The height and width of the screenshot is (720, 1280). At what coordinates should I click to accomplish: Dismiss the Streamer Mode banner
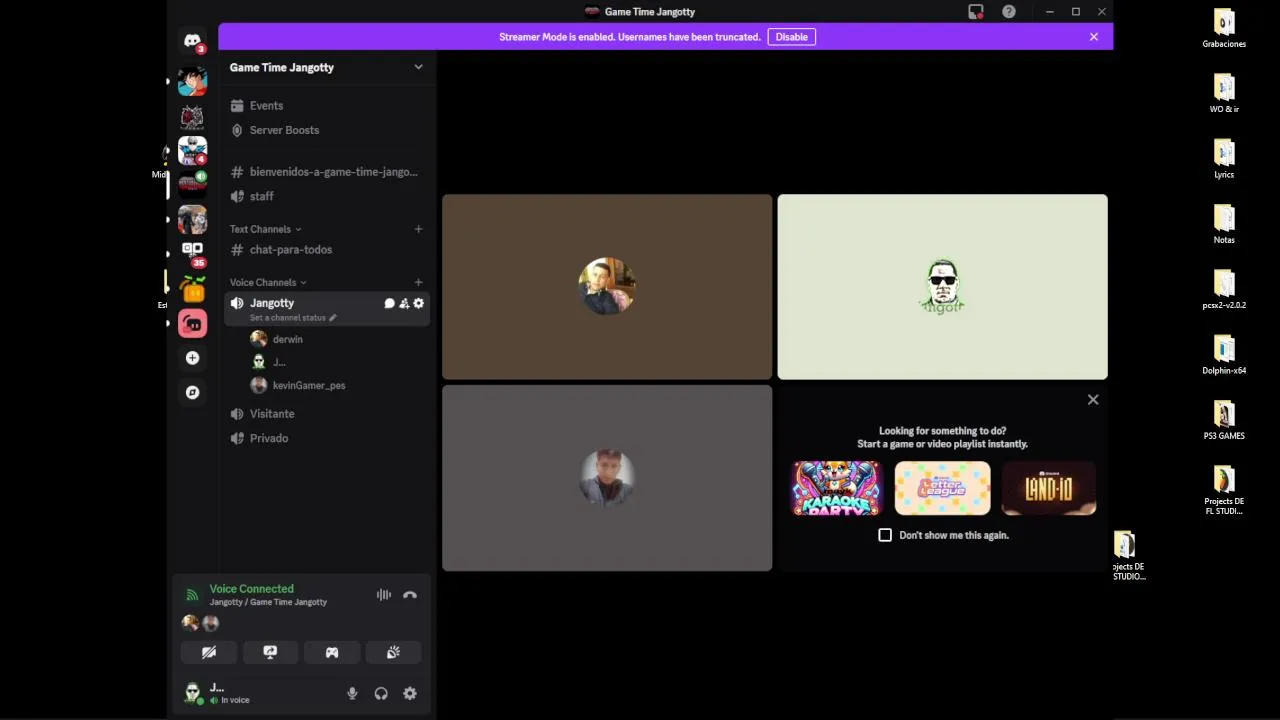1094,37
